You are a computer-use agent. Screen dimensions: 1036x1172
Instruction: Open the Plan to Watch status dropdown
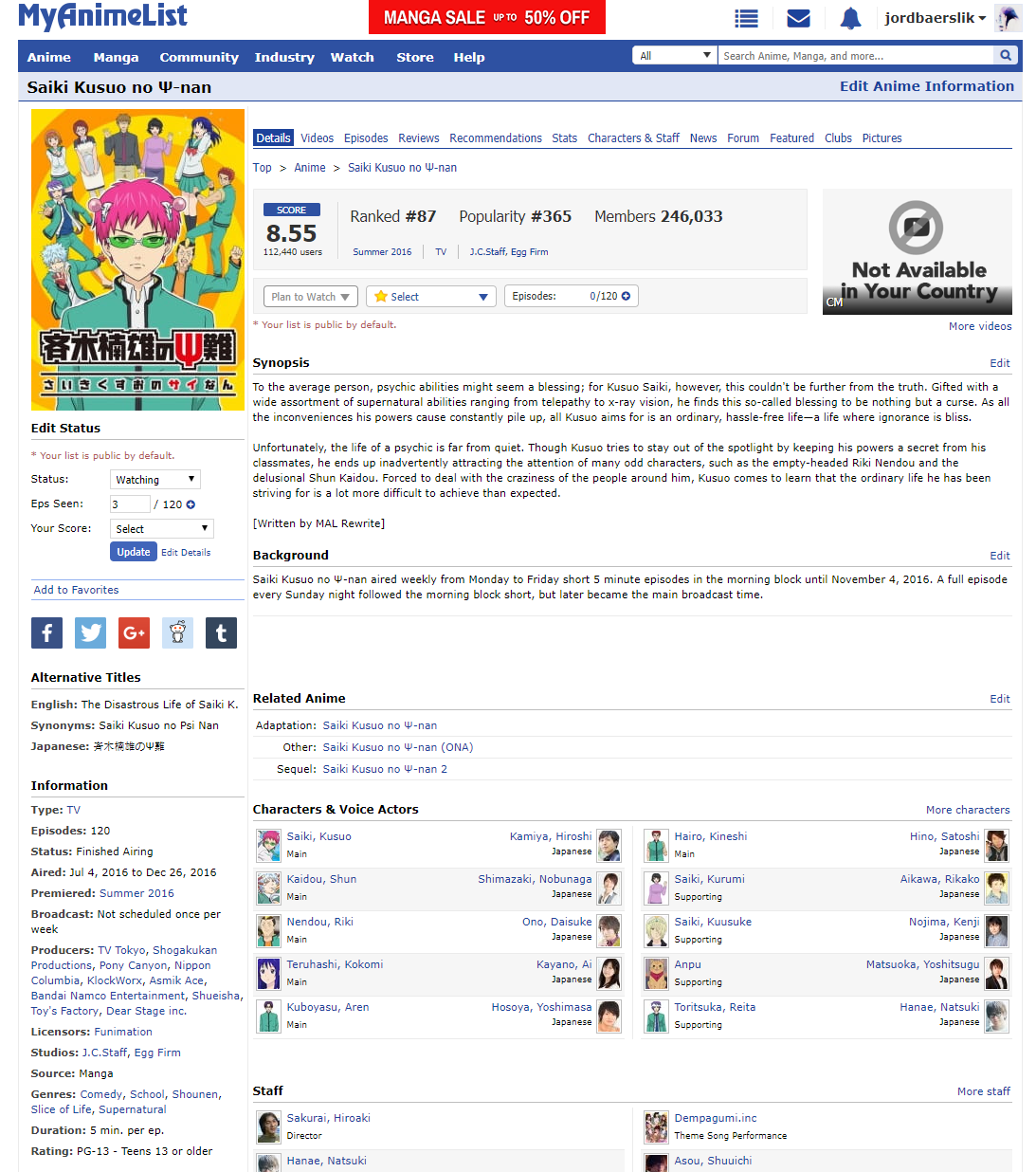[x=310, y=297]
